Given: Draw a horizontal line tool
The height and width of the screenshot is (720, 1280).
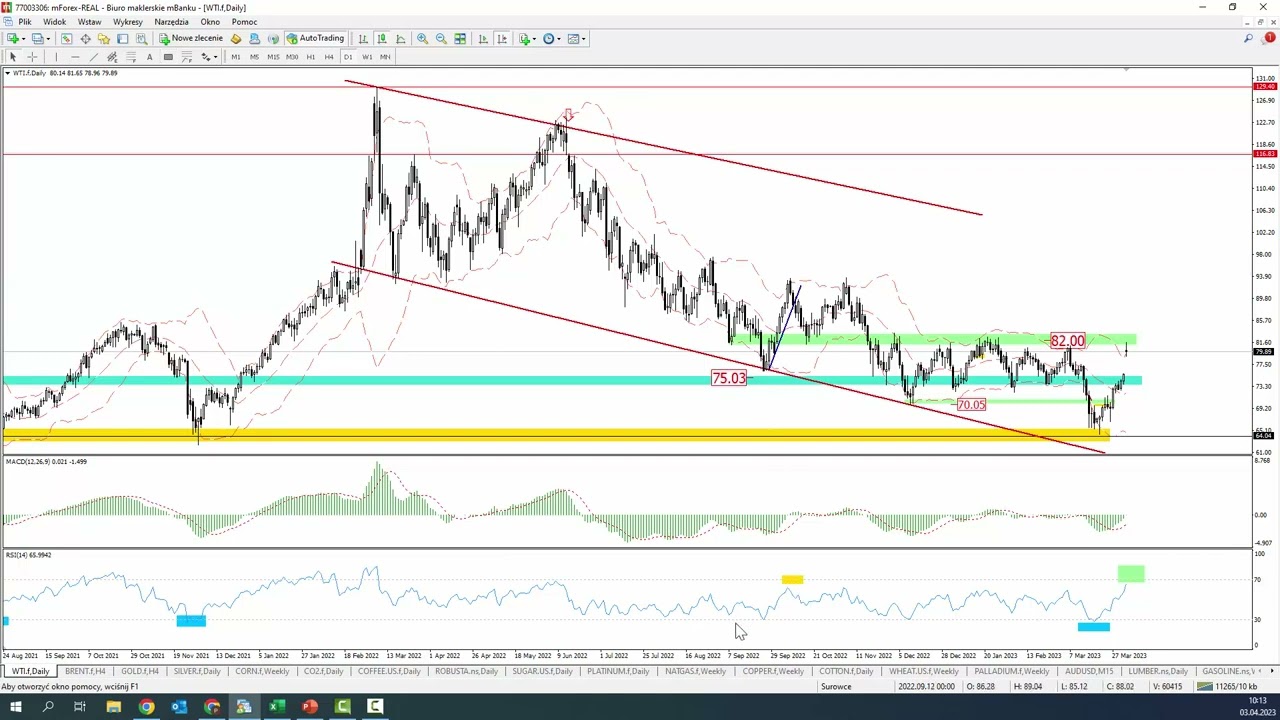Looking at the screenshot, I should pyautogui.click(x=75, y=57).
